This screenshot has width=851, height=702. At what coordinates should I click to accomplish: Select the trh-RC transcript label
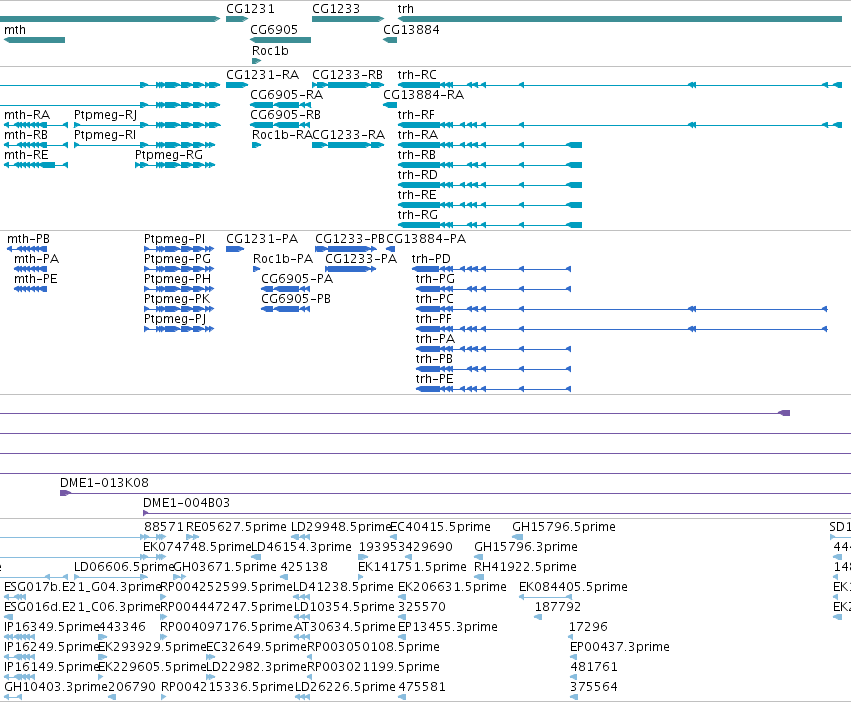point(417,74)
